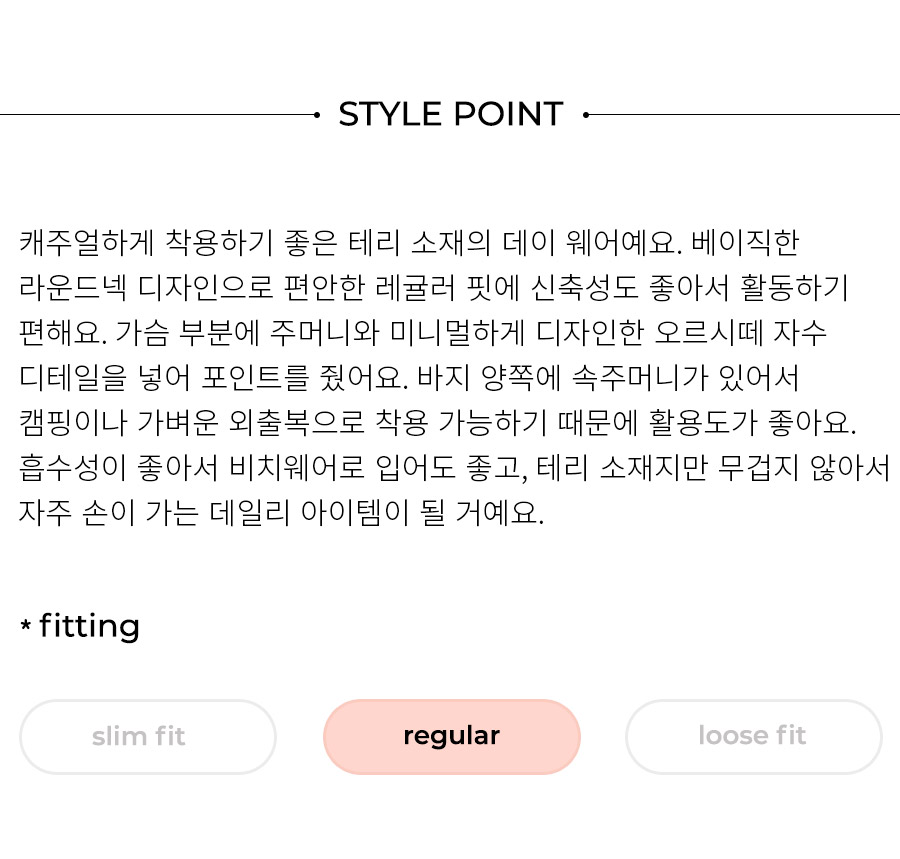The height and width of the screenshot is (859, 900).
Task: Click the word 디테일을 in the description
Action: point(73,378)
